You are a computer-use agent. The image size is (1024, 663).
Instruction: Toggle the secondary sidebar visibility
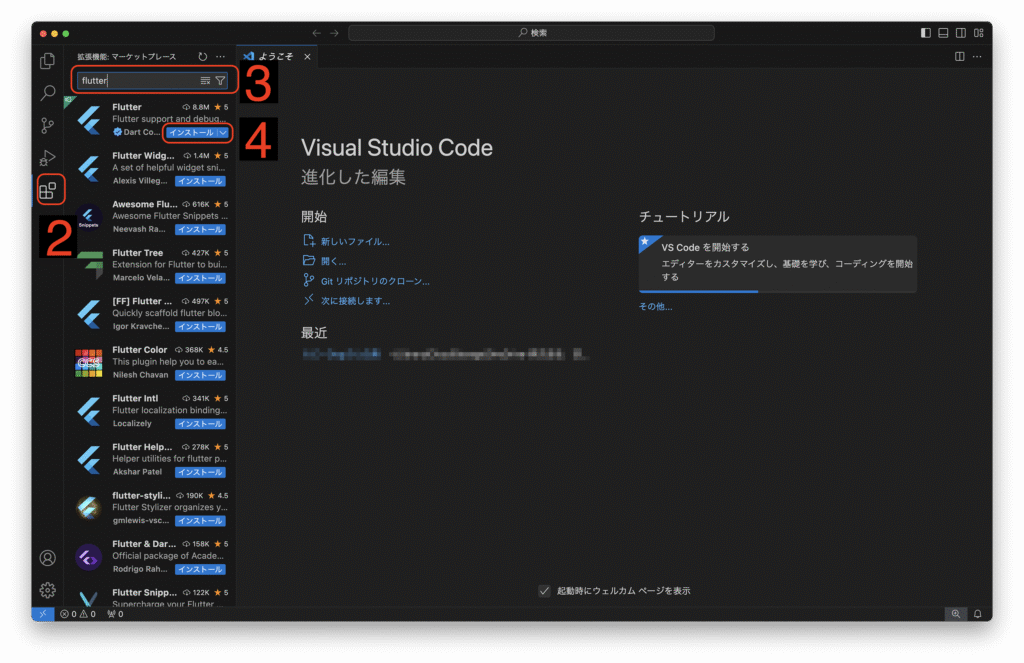(961, 33)
